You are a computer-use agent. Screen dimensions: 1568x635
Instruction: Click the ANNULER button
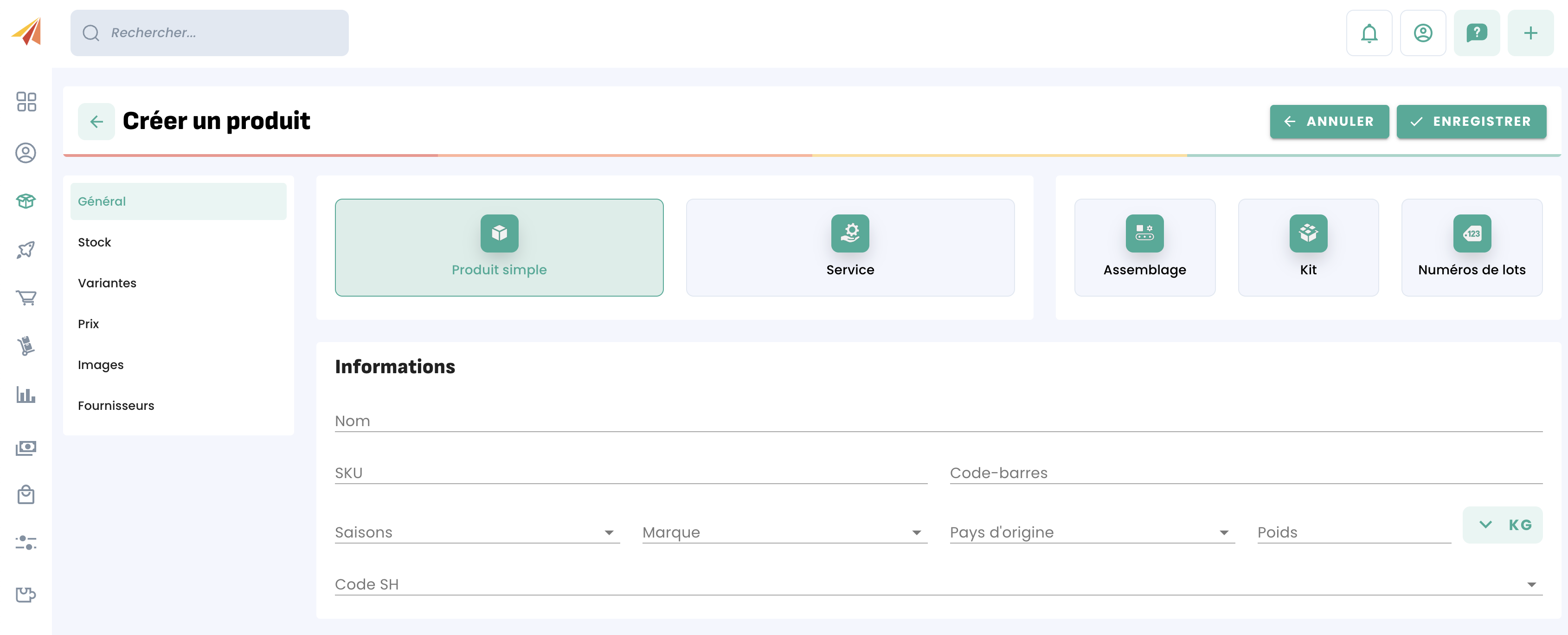tap(1329, 121)
